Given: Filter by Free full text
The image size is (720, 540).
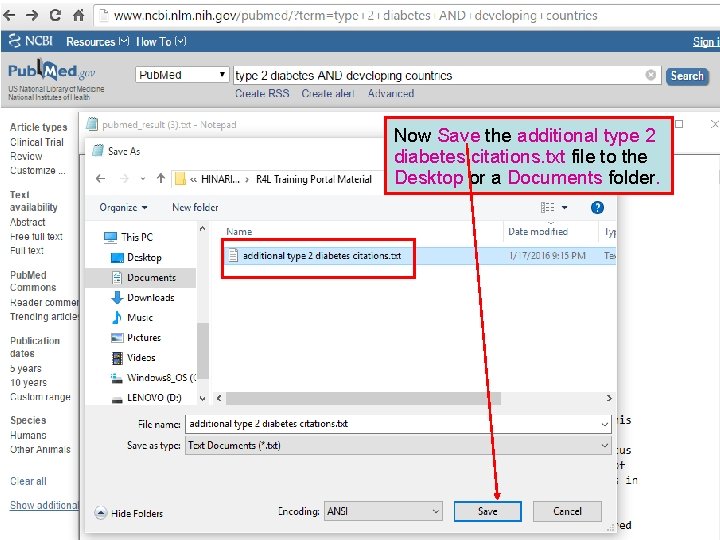Looking at the screenshot, I should tap(36, 236).
